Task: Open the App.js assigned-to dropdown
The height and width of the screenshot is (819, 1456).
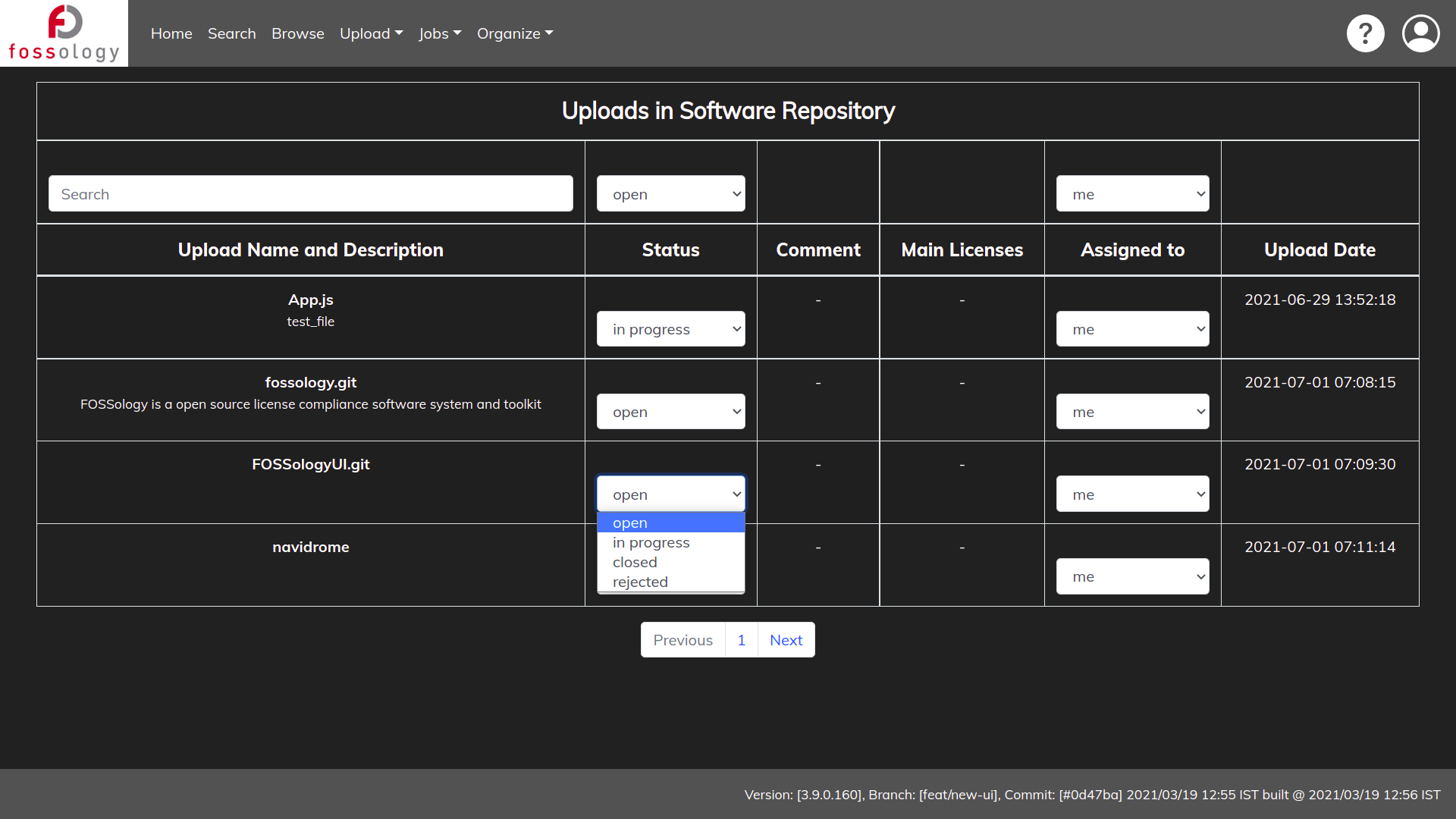Action: pos(1133,329)
